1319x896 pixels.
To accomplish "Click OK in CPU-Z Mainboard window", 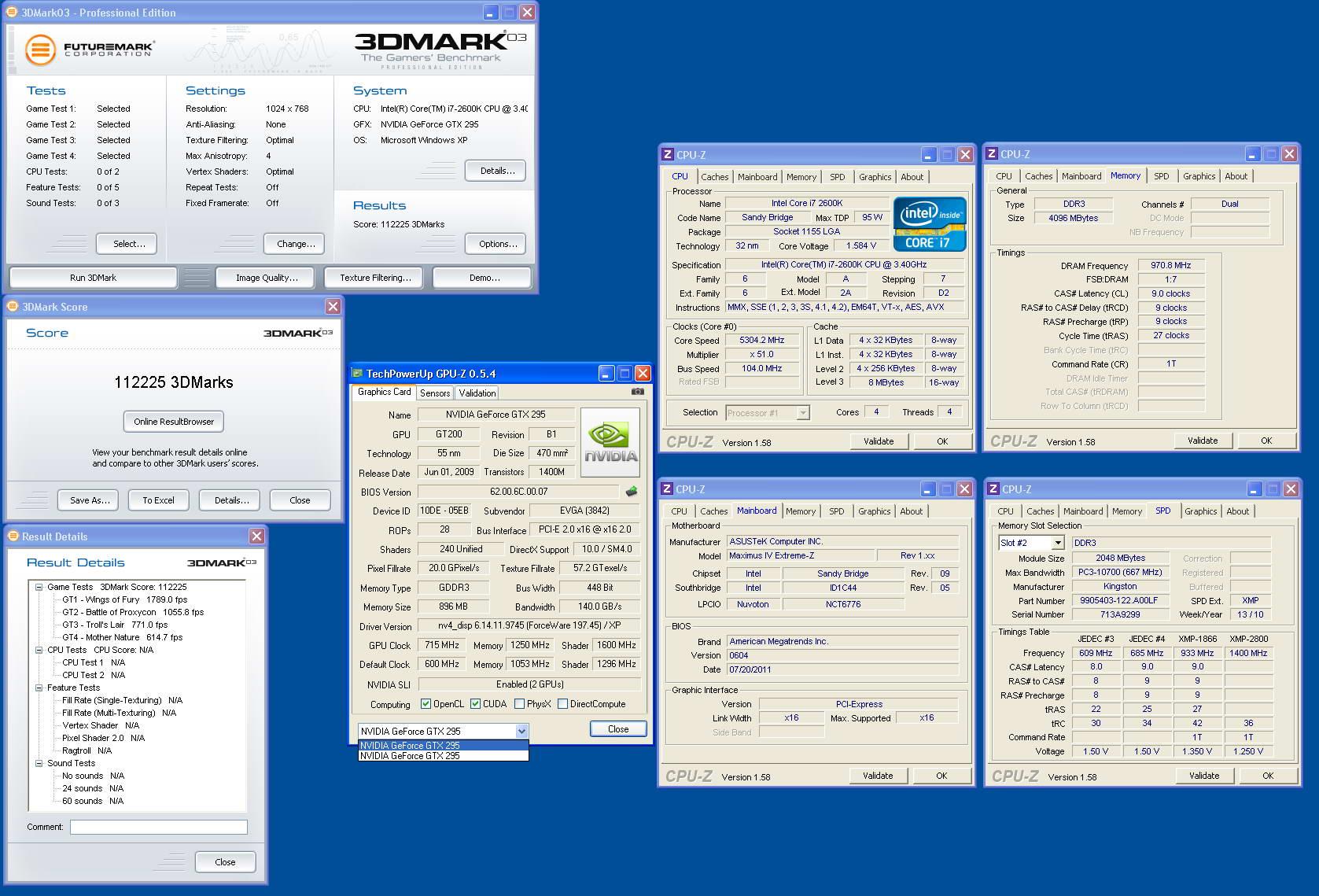I will 941,776.
